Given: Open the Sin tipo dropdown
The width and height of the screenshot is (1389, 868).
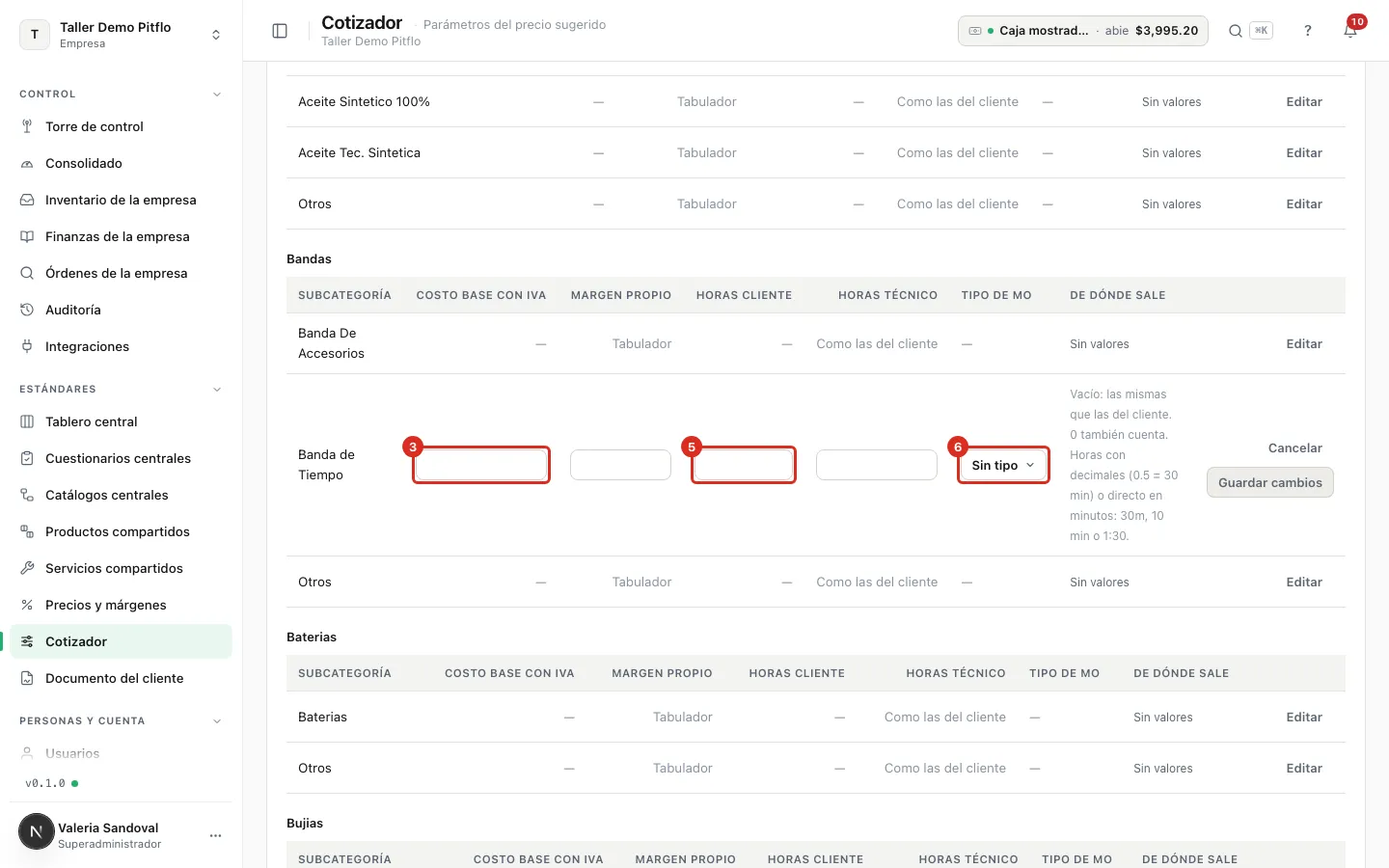Looking at the screenshot, I should point(1003,465).
